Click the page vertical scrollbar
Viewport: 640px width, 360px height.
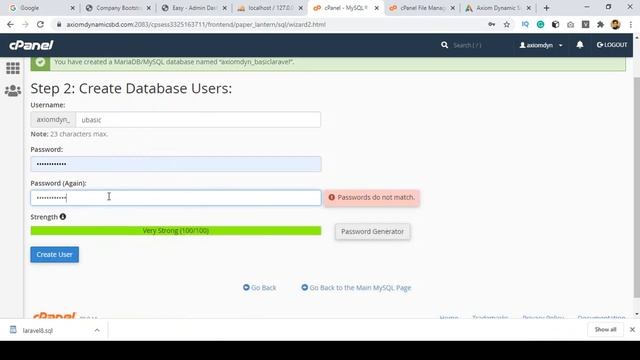pos(637,188)
